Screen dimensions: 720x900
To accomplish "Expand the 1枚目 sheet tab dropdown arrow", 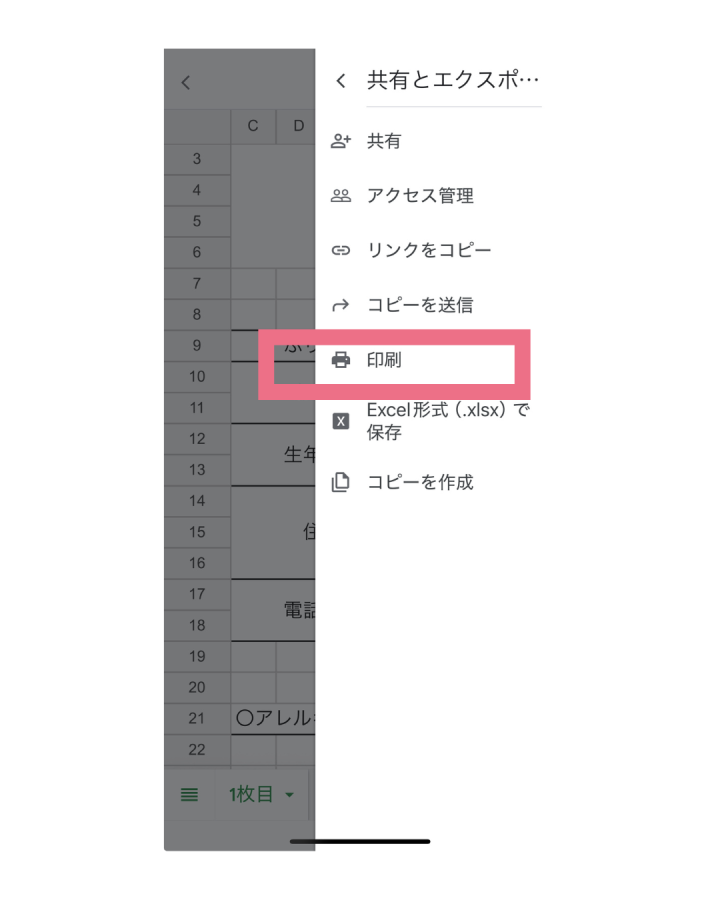I will pyautogui.click(x=290, y=795).
